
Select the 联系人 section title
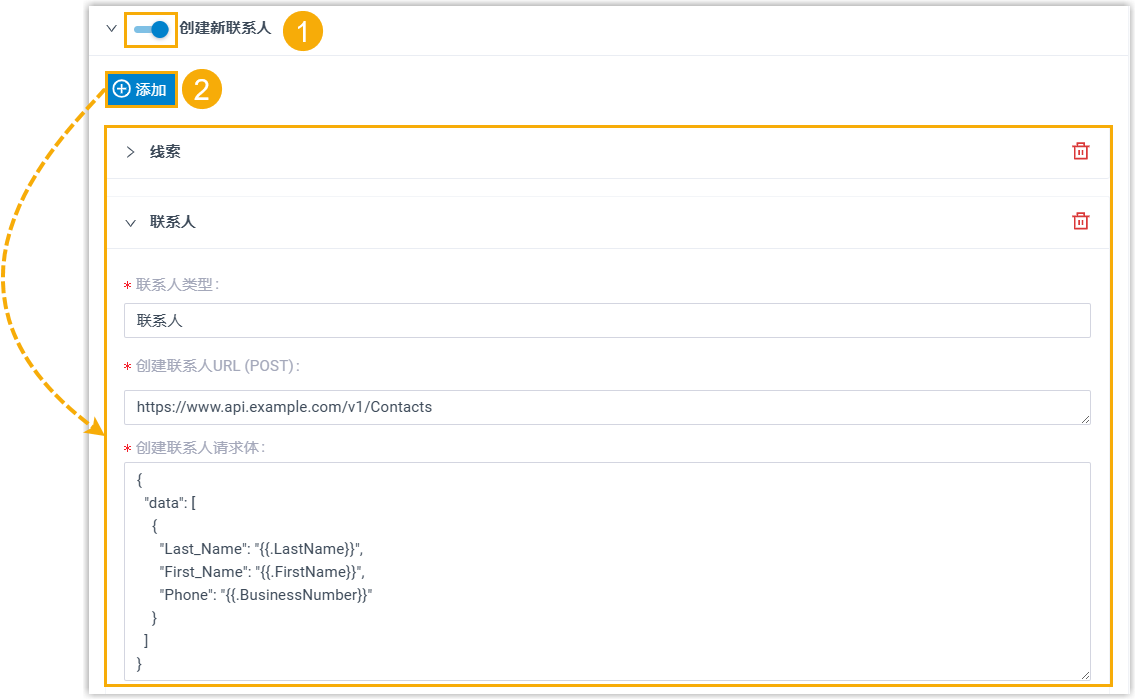(173, 222)
